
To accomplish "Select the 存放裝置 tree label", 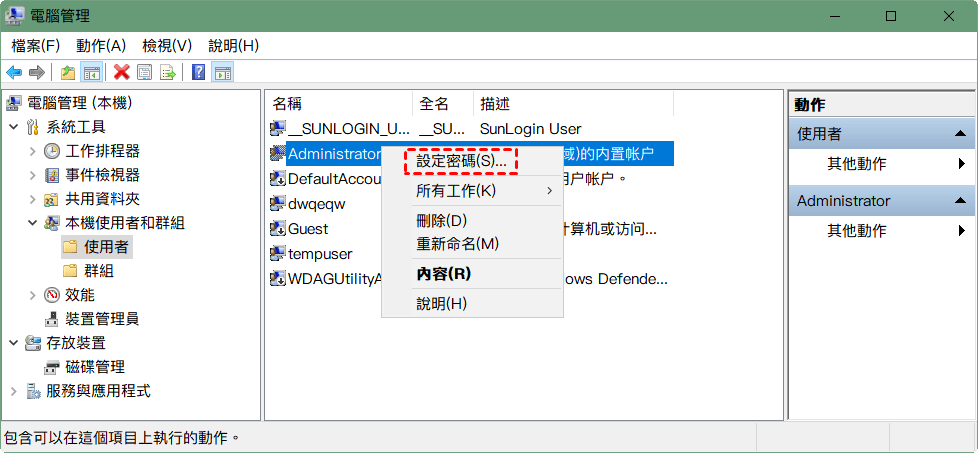I will click(76, 343).
